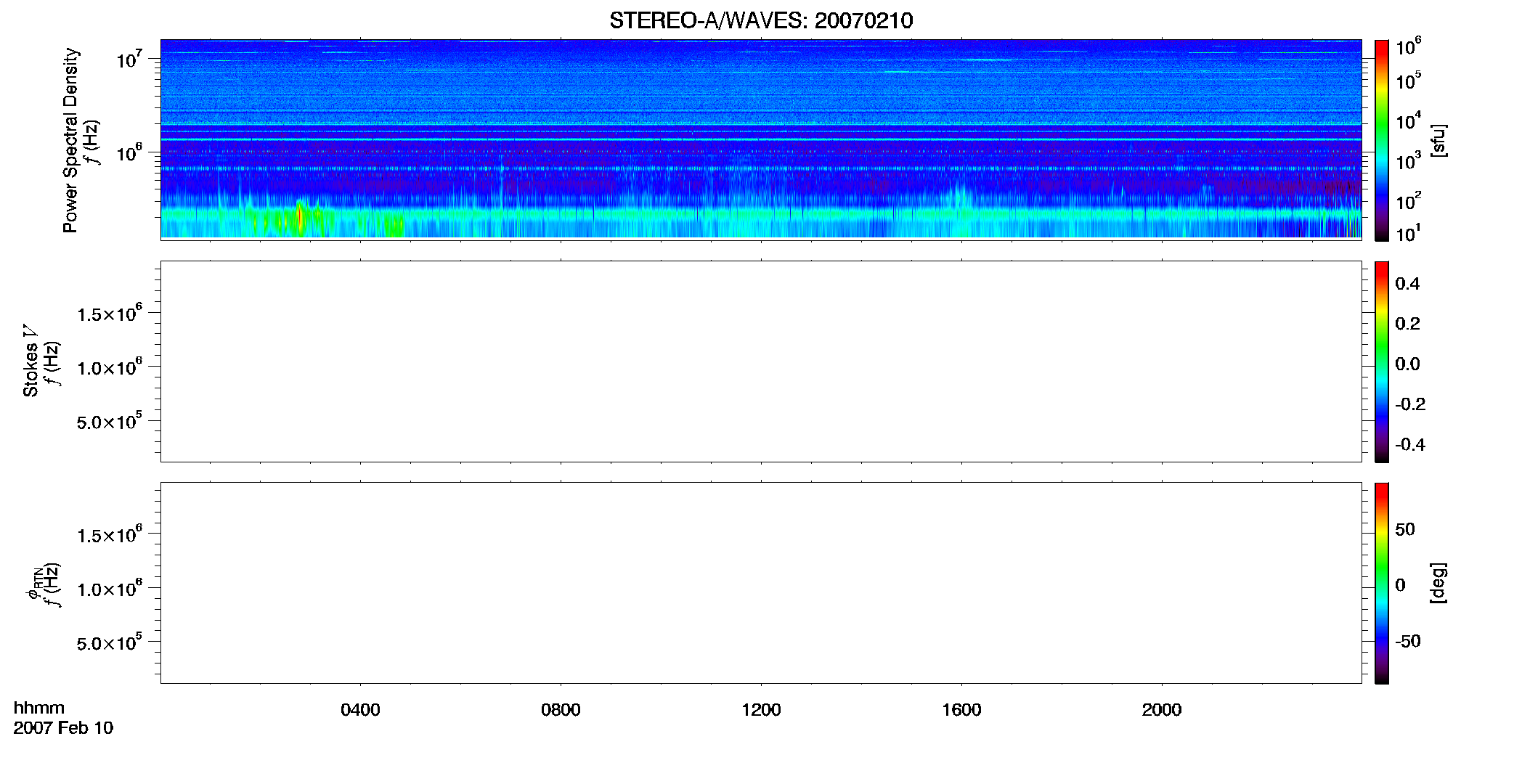Viewport: 1522px width, 784px height.
Task: Click the 0.4 label on Stokes color bar
Action: pos(1407,284)
